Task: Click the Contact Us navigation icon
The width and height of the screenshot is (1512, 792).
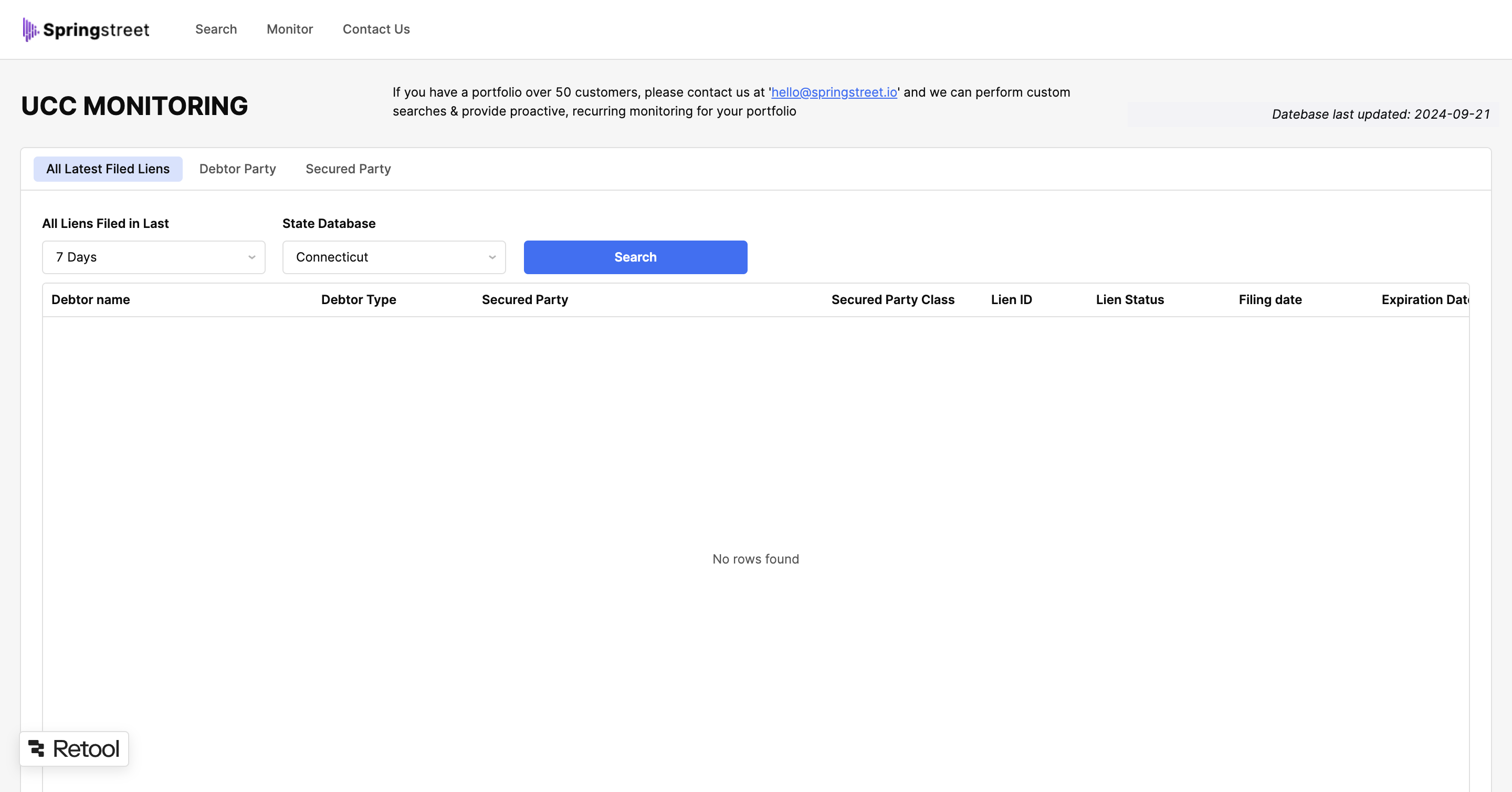Action: (375, 28)
